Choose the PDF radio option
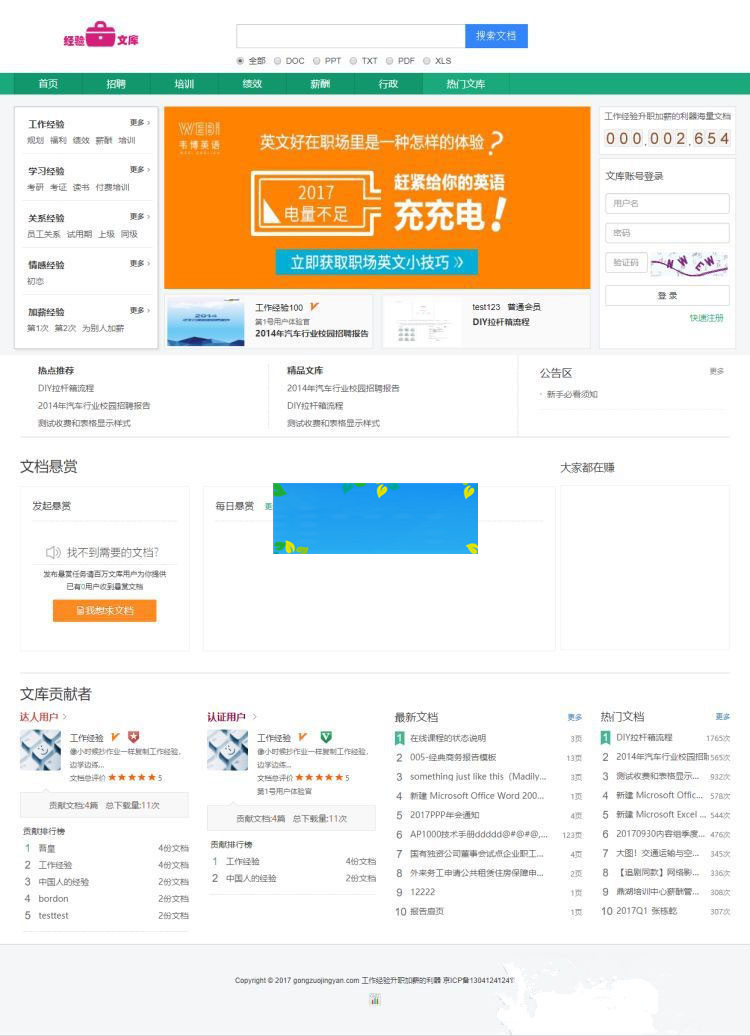The image size is (750, 1036). pos(390,61)
